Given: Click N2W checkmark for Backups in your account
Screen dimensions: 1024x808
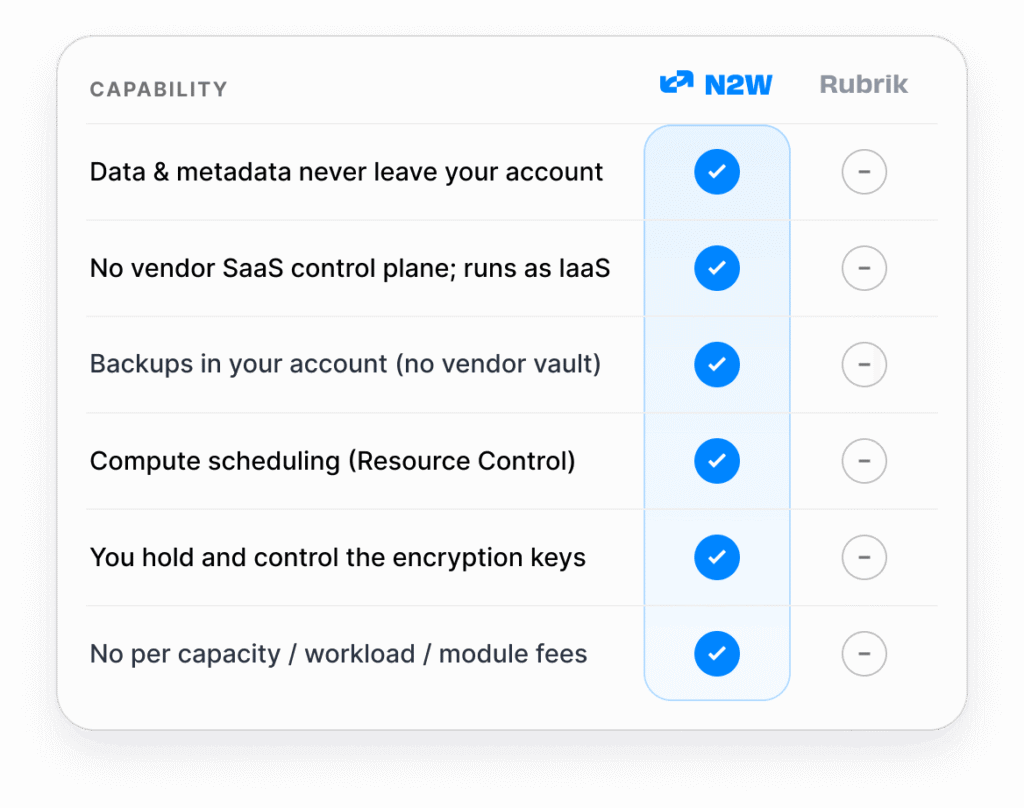Looking at the screenshot, I should pos(716,364).
